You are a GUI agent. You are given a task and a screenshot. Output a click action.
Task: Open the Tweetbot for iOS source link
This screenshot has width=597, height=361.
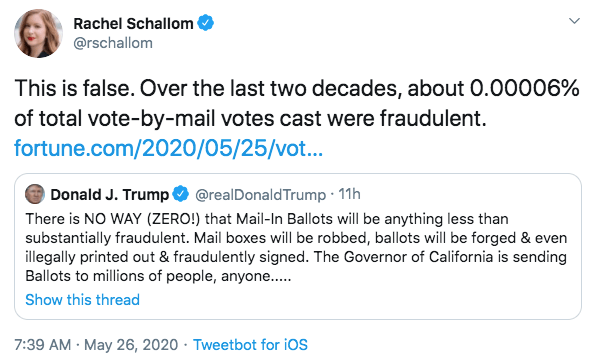250,345
